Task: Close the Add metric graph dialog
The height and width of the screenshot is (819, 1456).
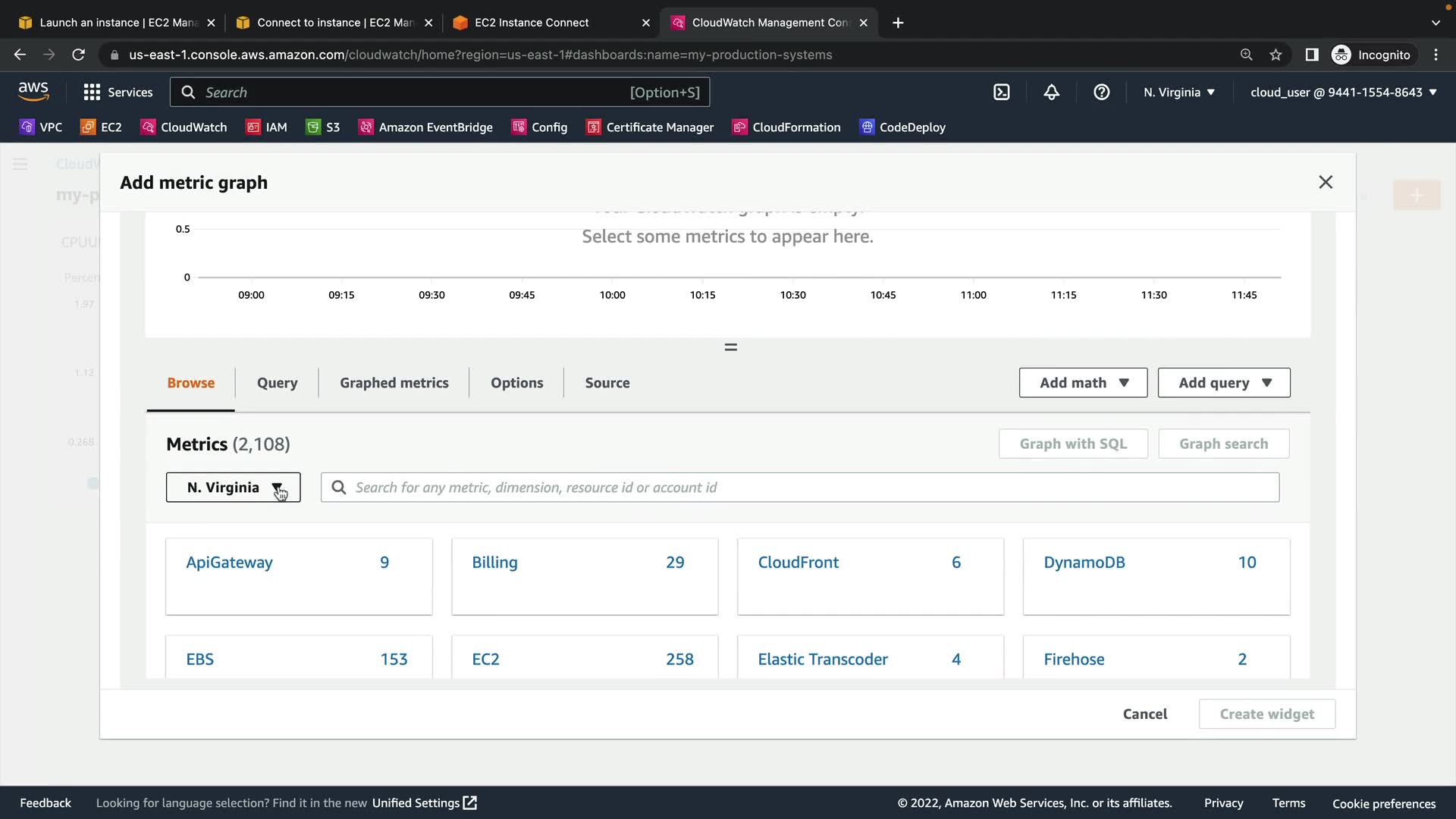Action: (1325, 182)
